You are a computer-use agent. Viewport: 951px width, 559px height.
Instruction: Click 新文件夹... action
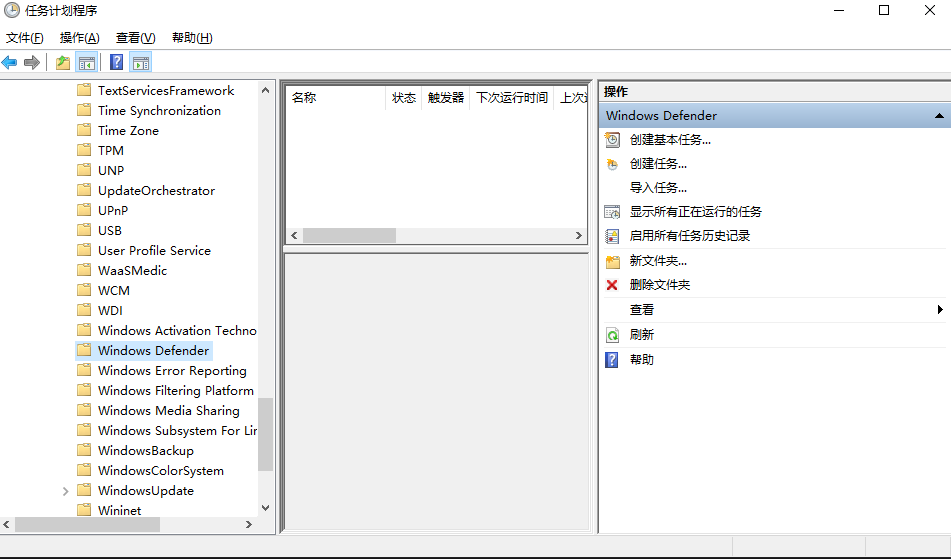click(658, 261)
